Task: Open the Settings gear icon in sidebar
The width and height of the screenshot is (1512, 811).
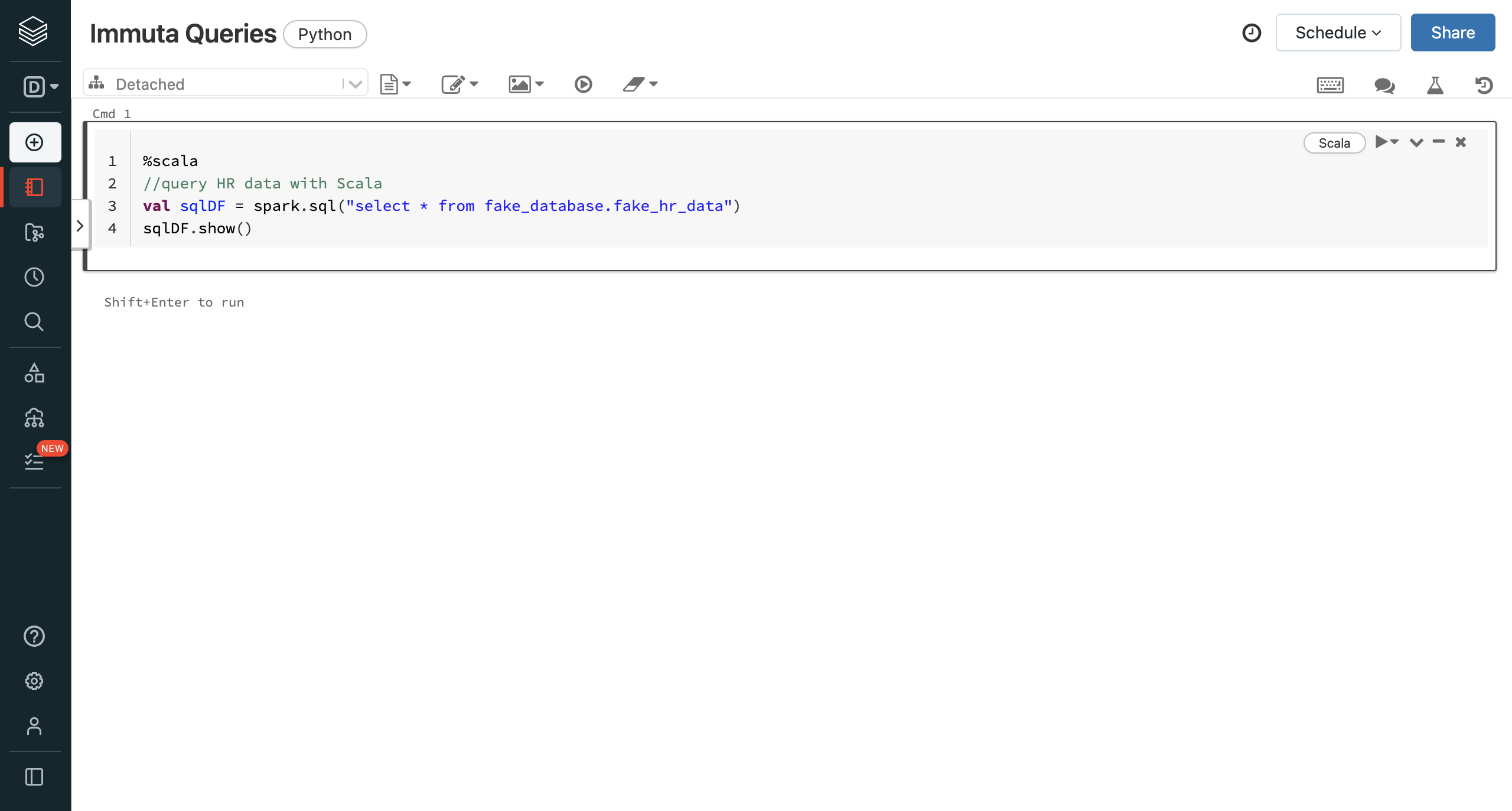Action: pos(34,681)
